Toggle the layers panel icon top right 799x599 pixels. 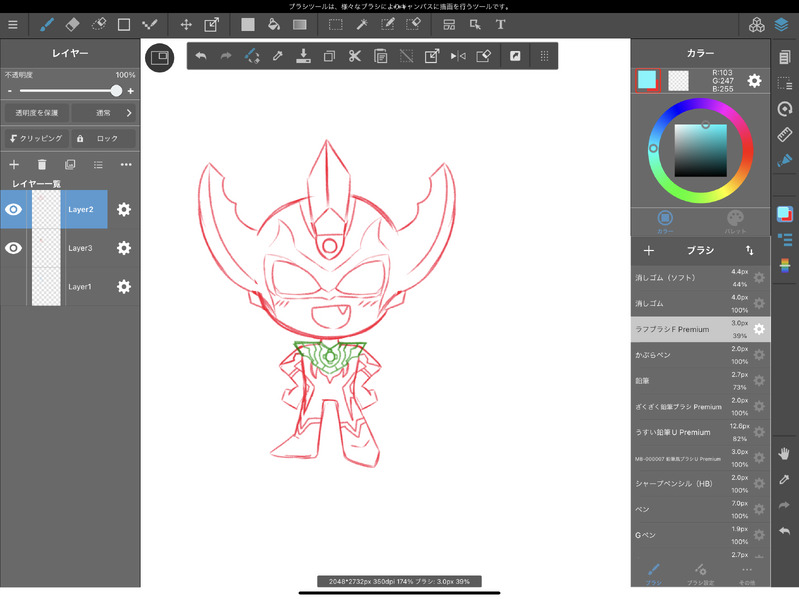click(x=781, y=24)
